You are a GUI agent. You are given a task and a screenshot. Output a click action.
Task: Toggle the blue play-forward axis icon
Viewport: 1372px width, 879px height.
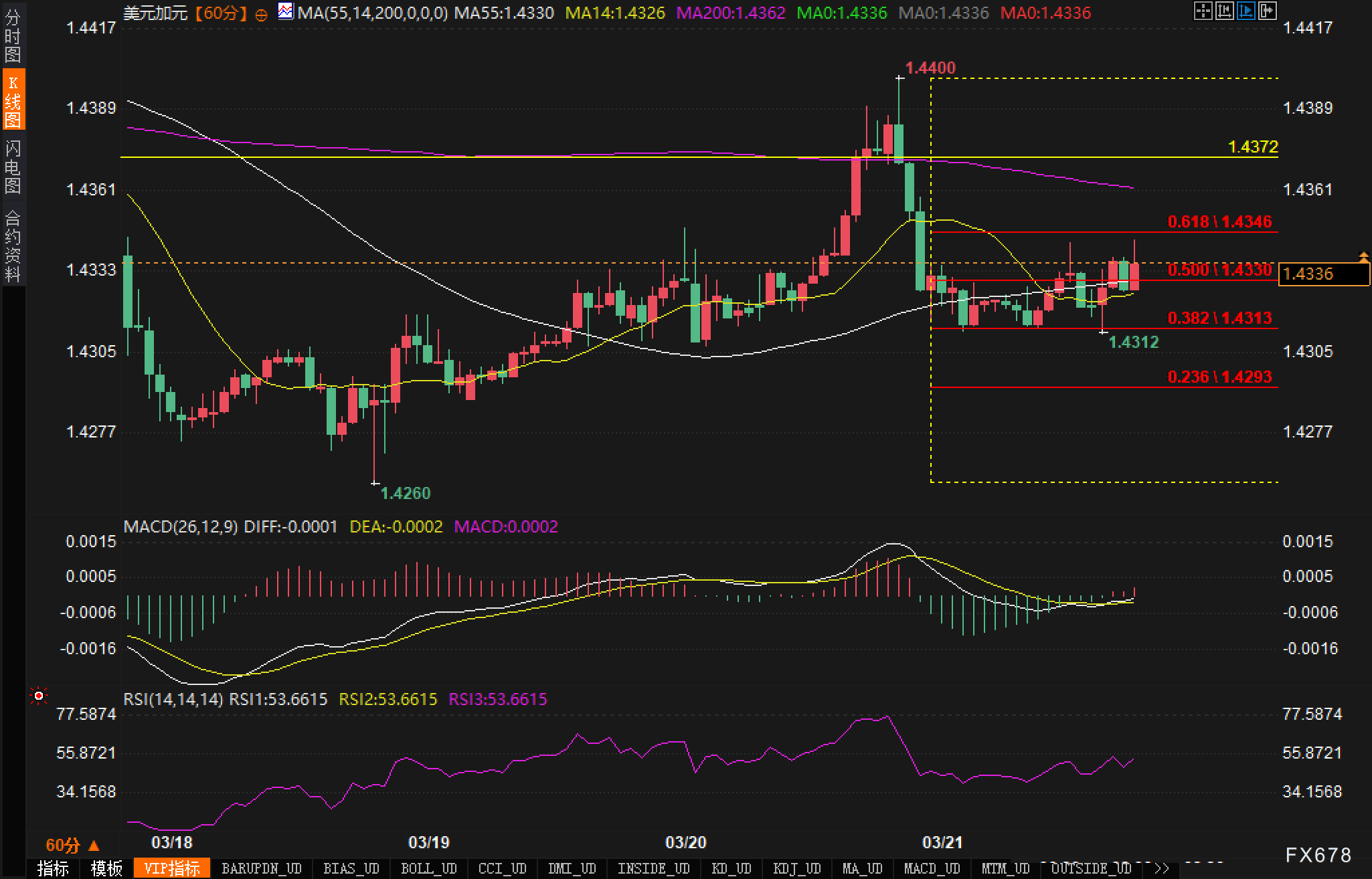[1246, 11]
